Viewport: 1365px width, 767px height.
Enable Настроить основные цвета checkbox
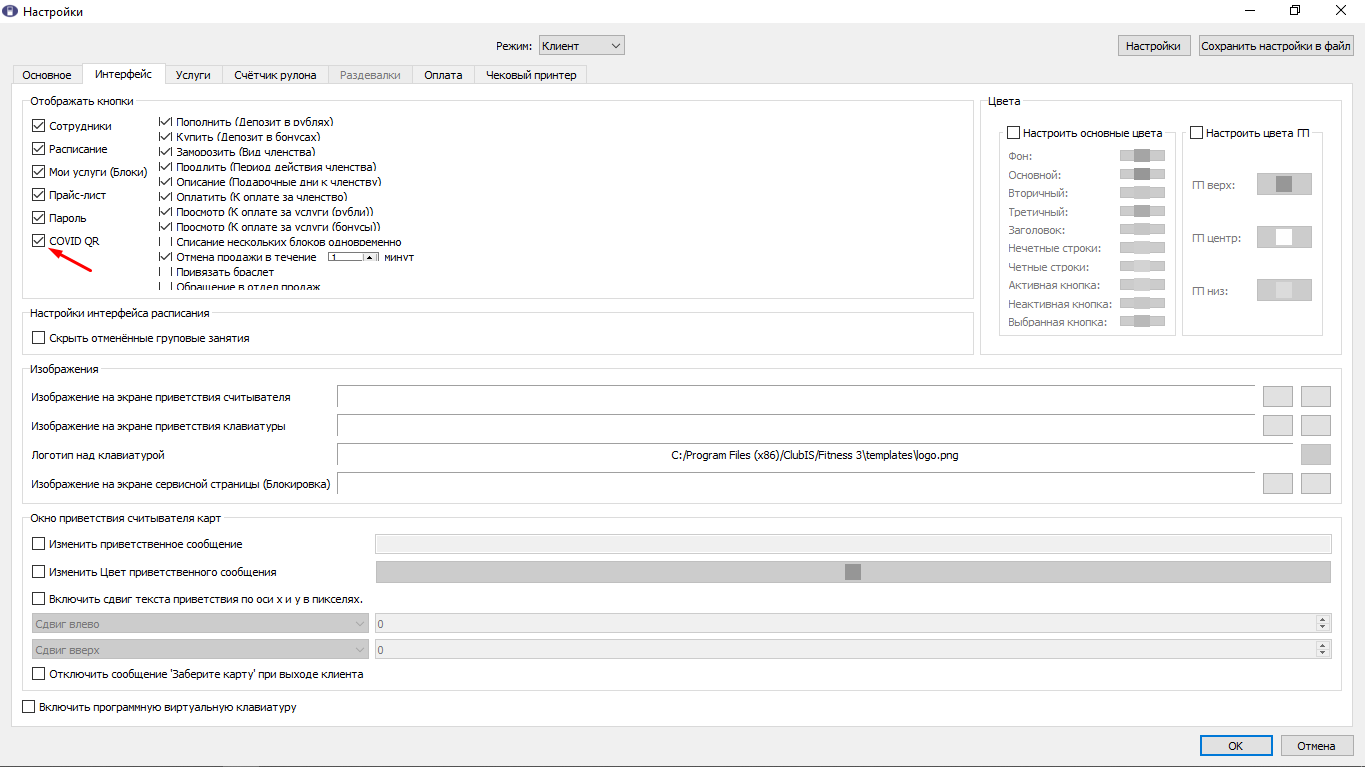point(1014,133)
